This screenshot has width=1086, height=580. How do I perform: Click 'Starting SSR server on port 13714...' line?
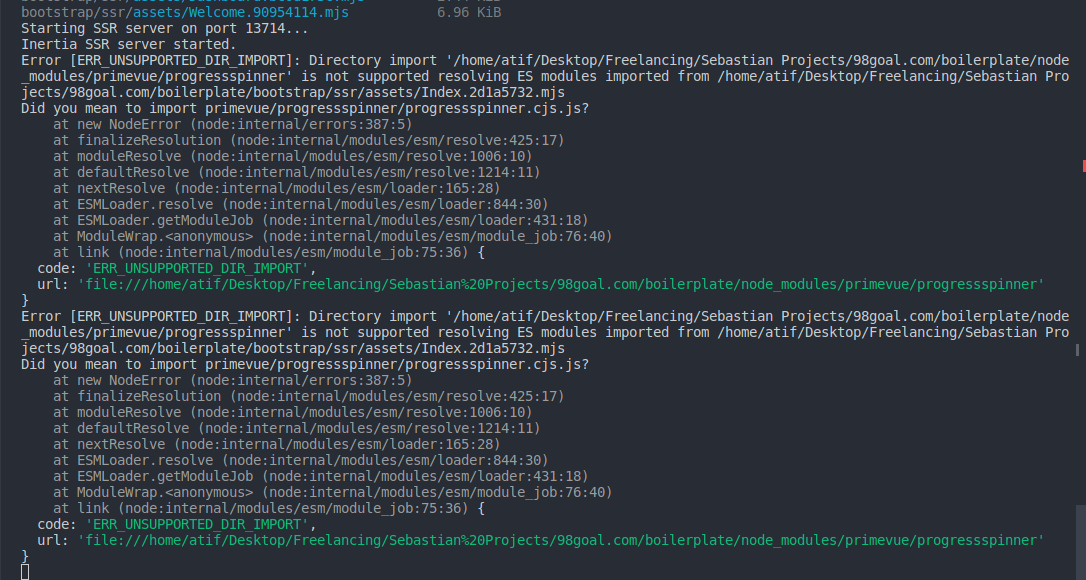point(165,28)
